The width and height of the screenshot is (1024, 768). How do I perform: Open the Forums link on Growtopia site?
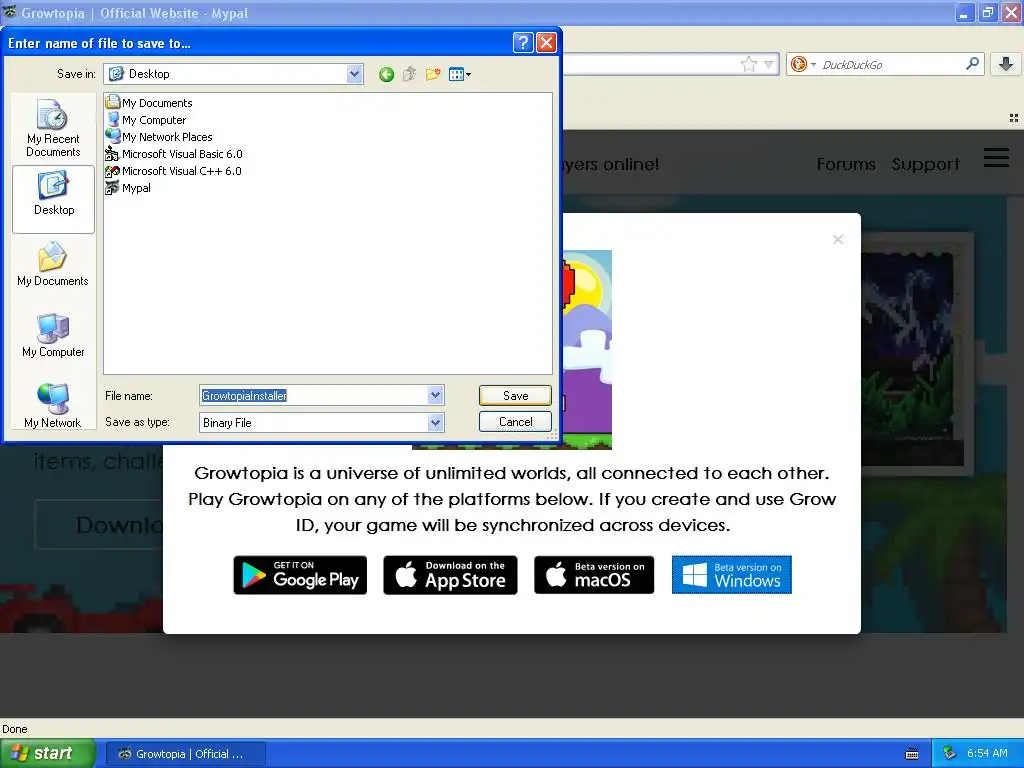coord(846,164)
